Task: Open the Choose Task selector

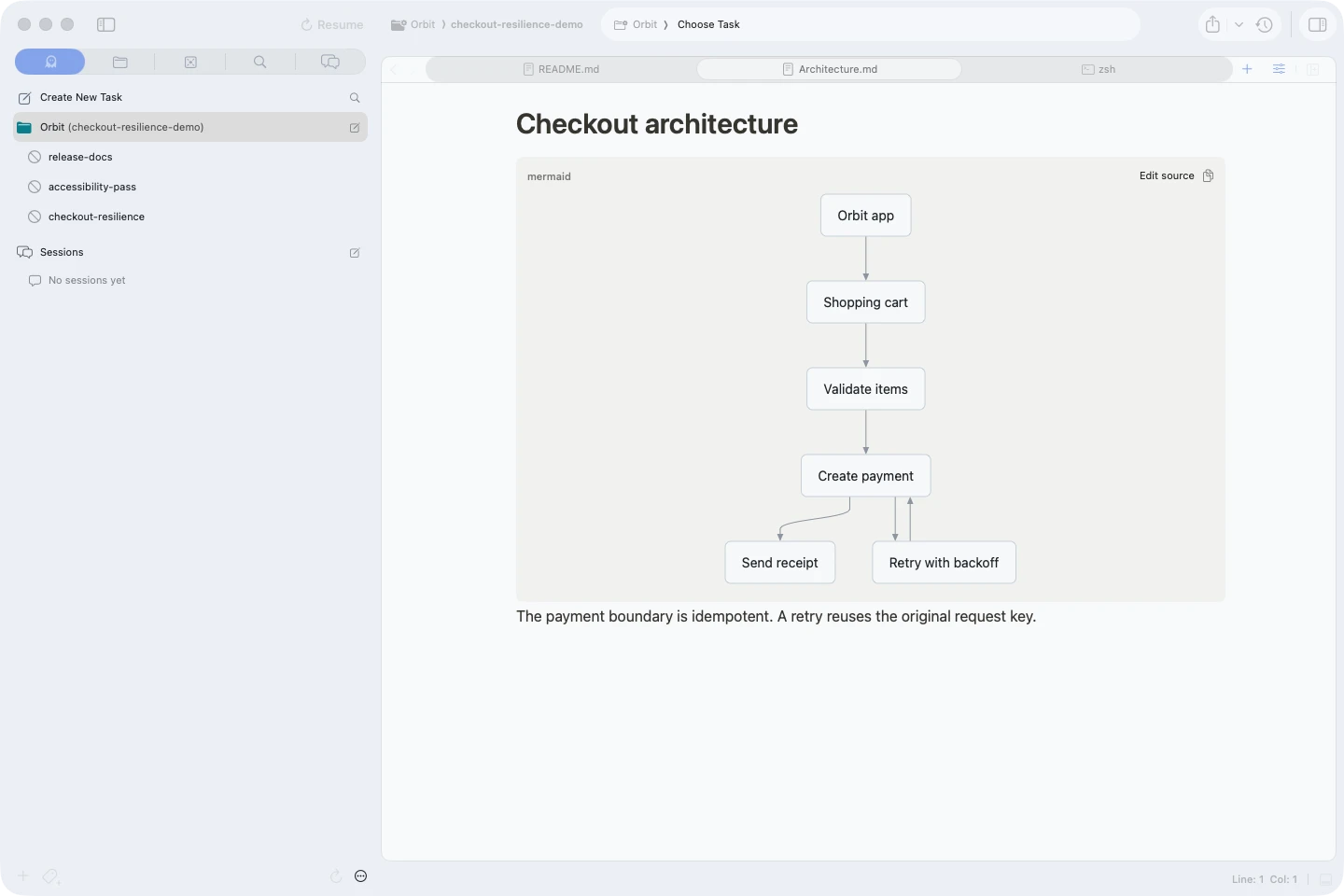Action: click(x=708, y=24)
